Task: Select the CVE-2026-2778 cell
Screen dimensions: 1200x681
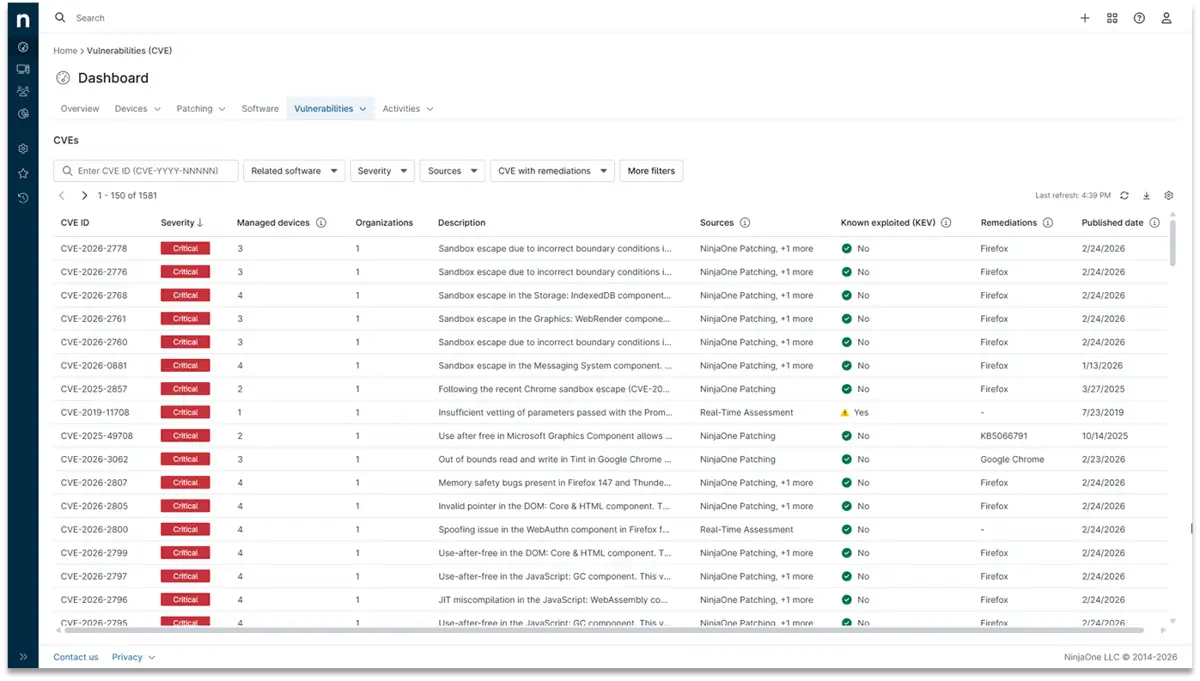Action: (x=94, y=248)
